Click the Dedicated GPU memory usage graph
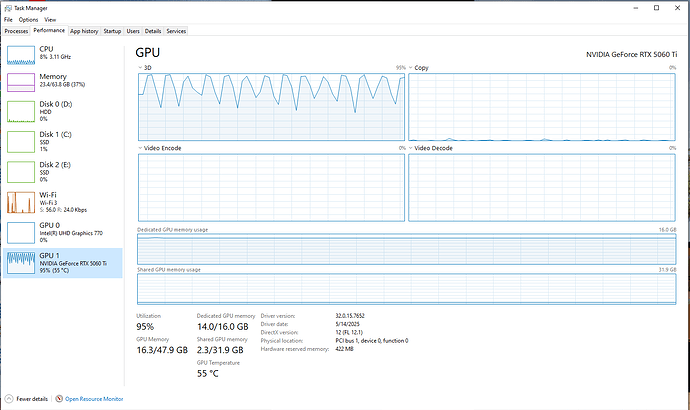Screen dimensions: 690x410 pos(407,249)
